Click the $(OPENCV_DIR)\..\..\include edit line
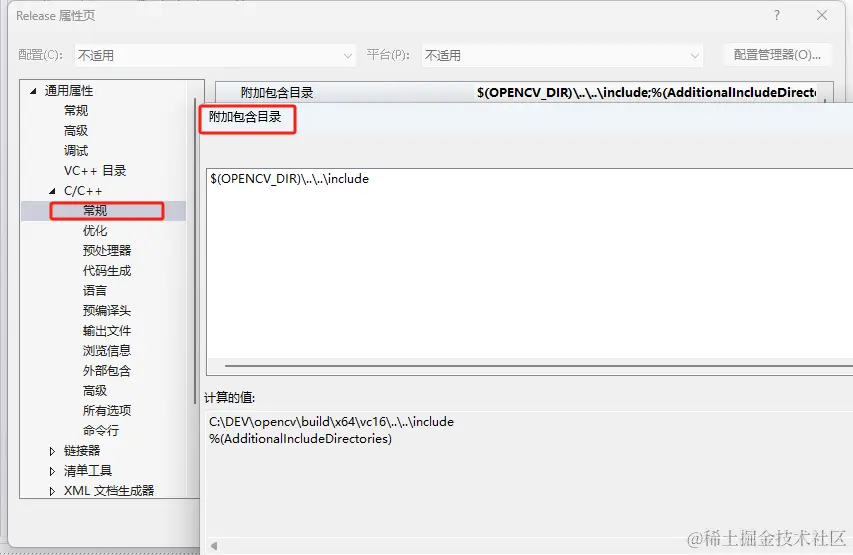The image size is (853, 555). pos(289,179)
